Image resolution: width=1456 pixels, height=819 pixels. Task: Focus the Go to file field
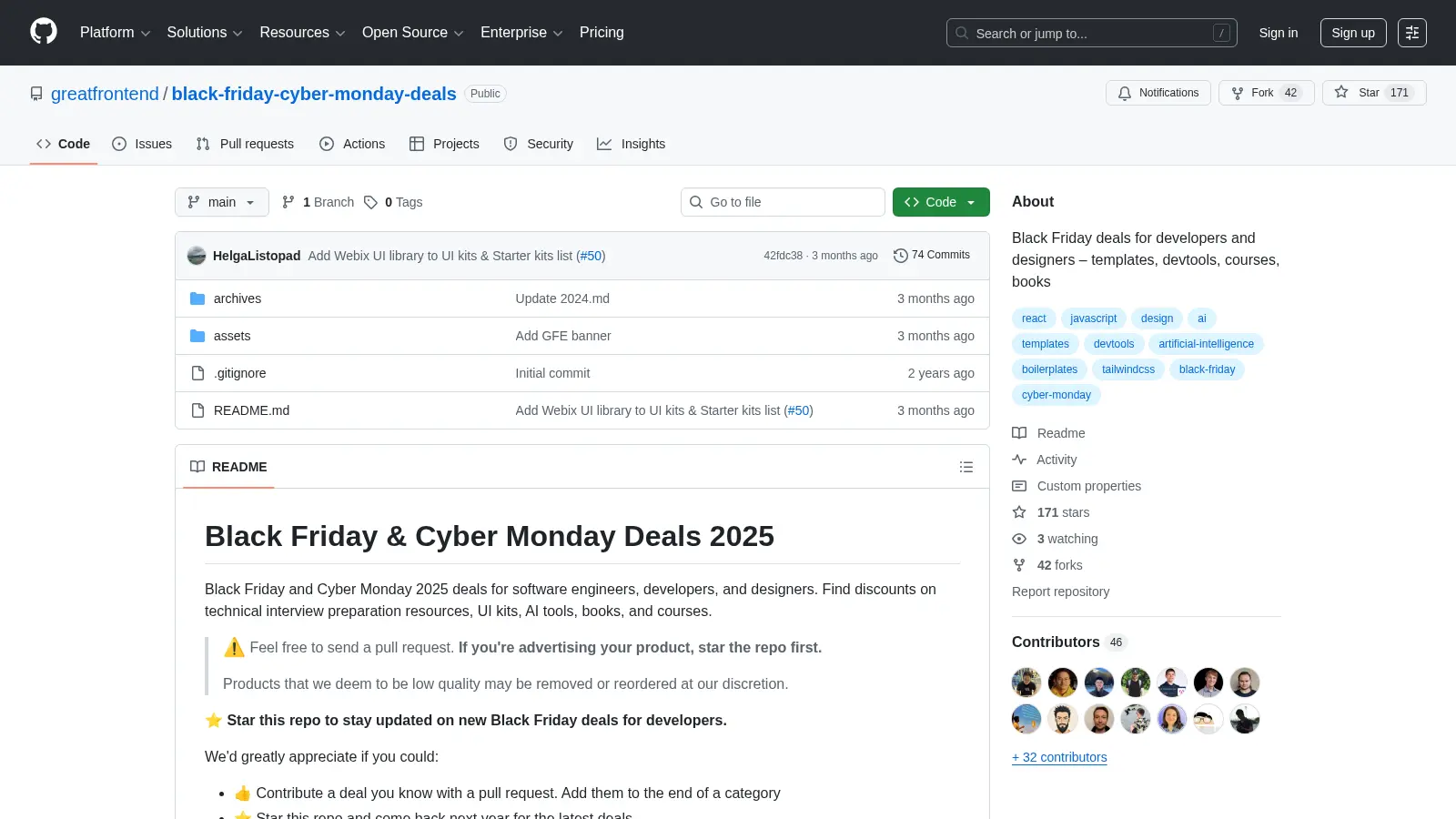pos(783,202)
